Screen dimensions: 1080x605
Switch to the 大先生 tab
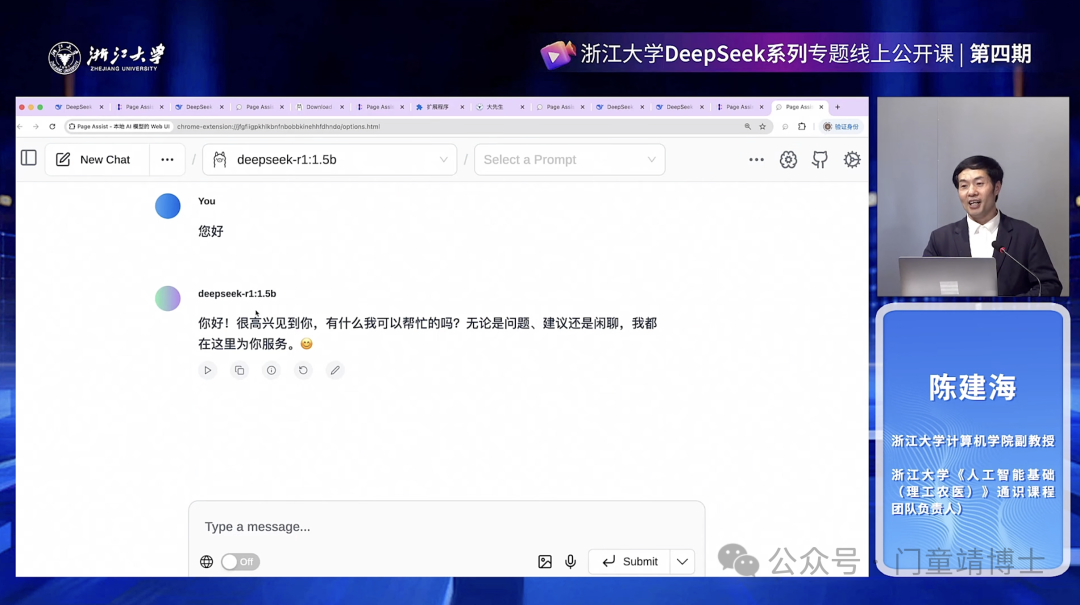pyautogui.click(x=495, y=107)
